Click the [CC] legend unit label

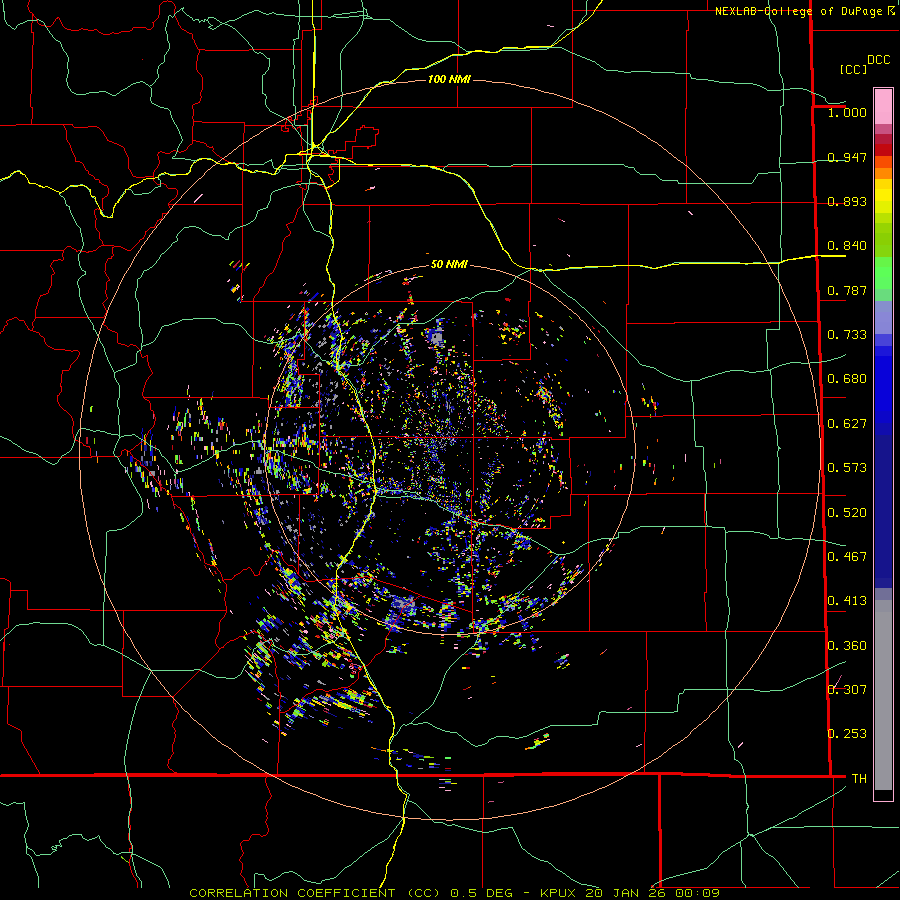click(x=854, y=69)
